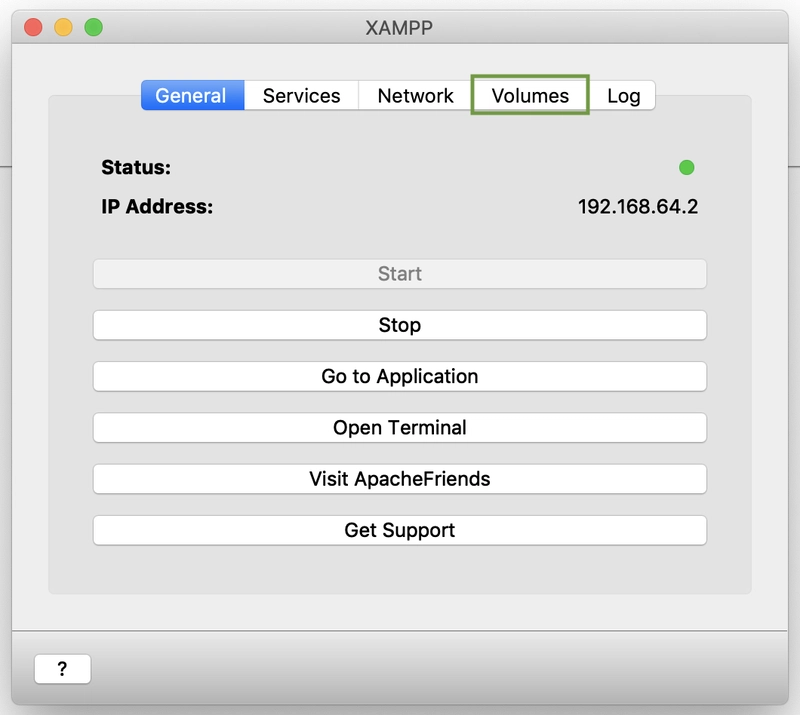The width and height of the screenshot is (800, 715).
Task: Open the Services tab
Action: tap(301, 95)
